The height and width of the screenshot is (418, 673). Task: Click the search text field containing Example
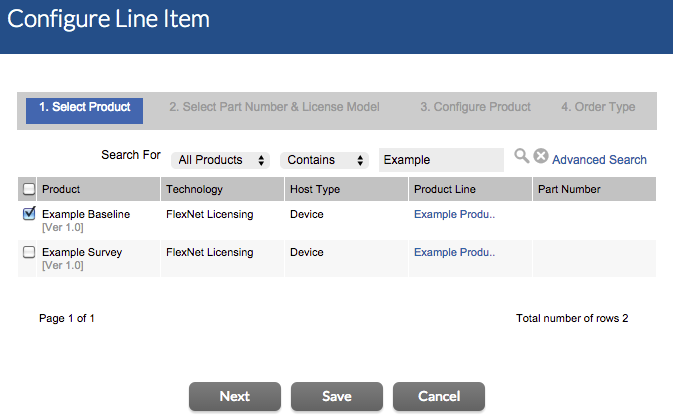tap(440, 160)
